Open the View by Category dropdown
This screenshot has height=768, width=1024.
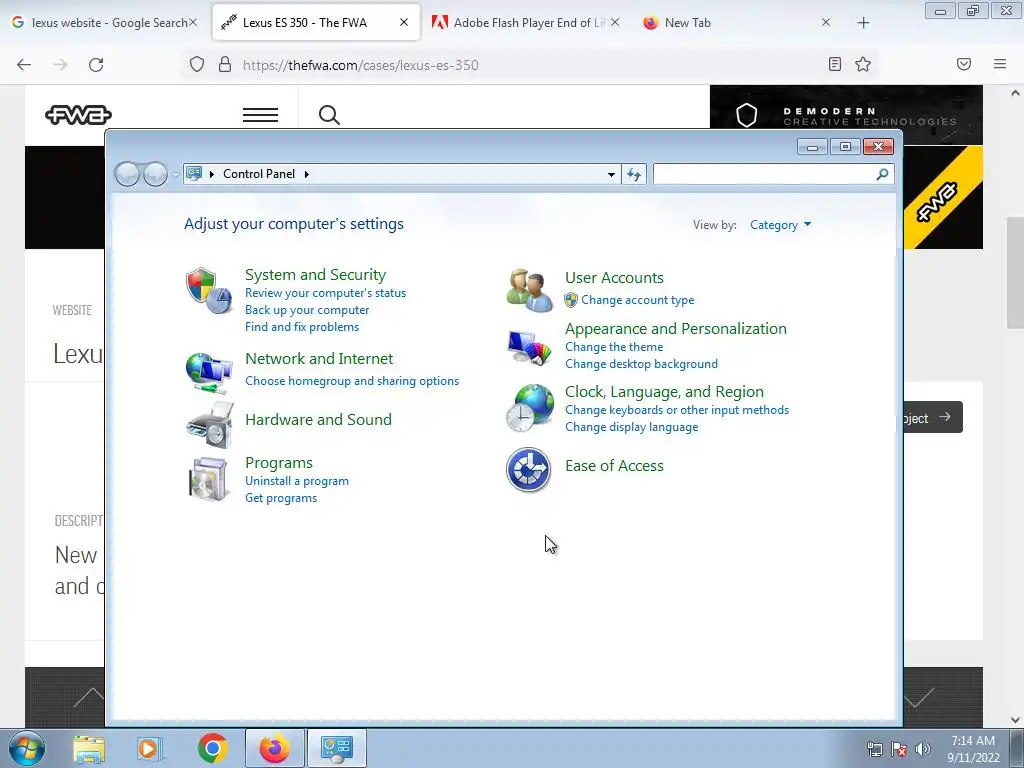point(780,225)
